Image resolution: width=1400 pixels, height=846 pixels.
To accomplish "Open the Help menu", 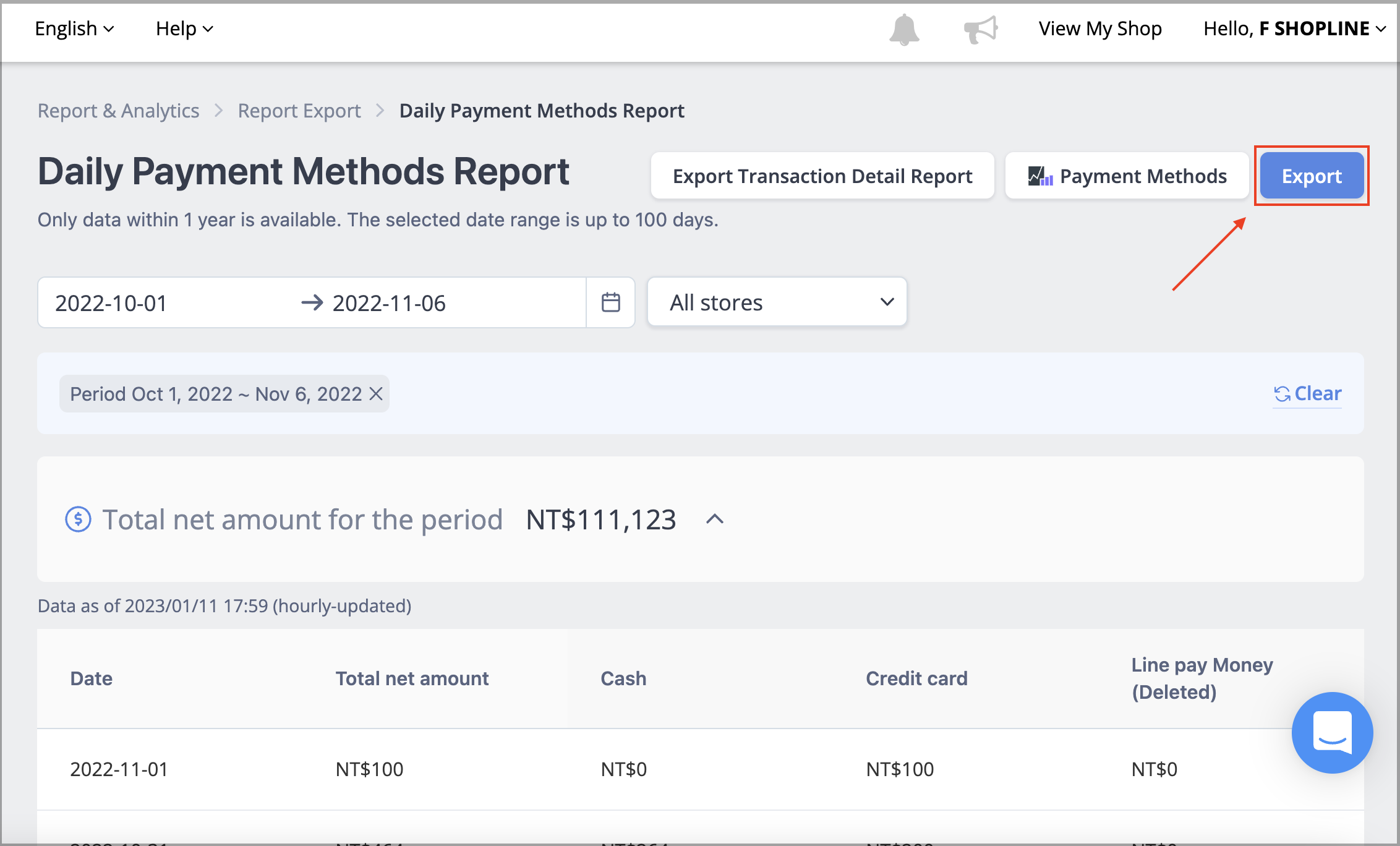I will coord(184,28).
